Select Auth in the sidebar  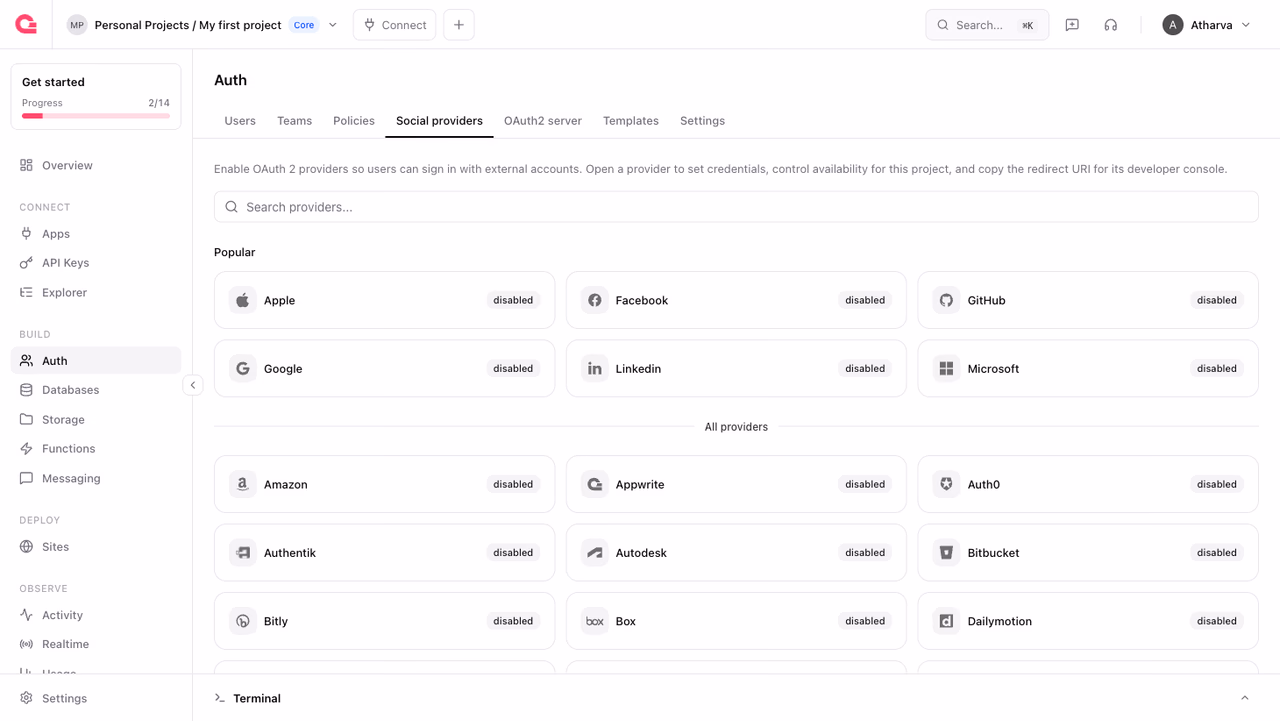(96, 361)
